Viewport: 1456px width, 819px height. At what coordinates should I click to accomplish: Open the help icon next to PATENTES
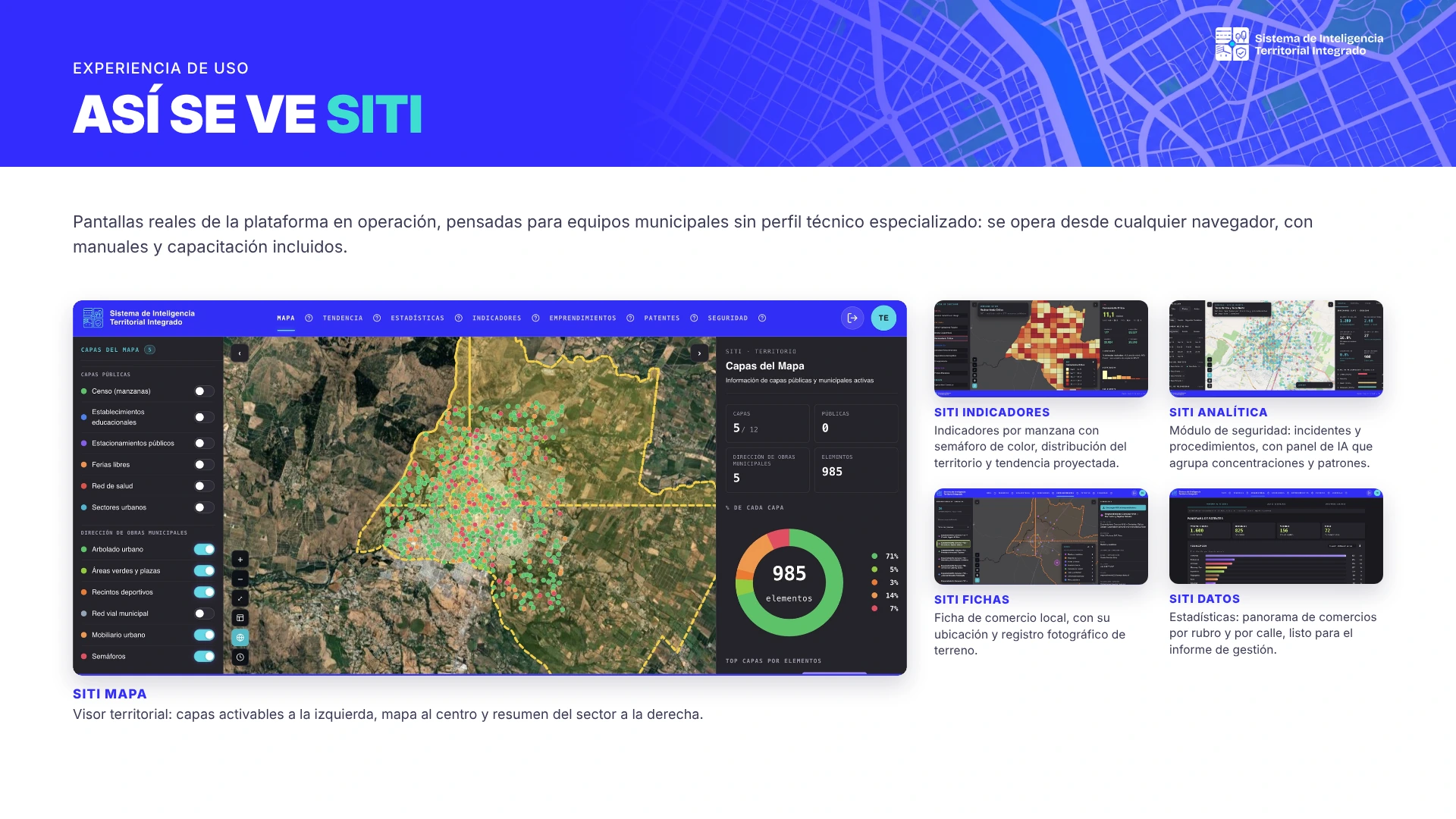(x=694, y=318)
